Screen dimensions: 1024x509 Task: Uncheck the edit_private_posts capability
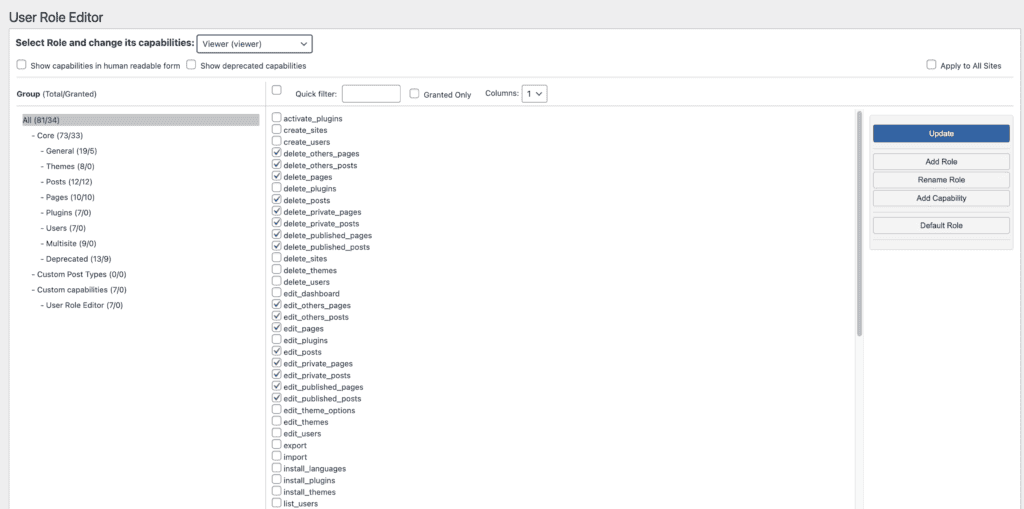click(277, 374)
